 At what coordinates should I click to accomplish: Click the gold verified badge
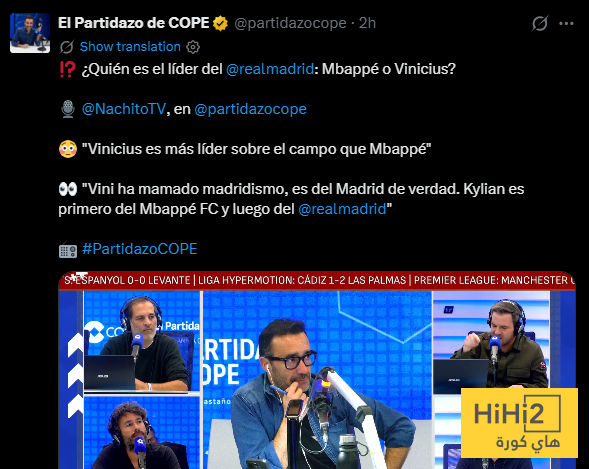click(x=220, y=23)
